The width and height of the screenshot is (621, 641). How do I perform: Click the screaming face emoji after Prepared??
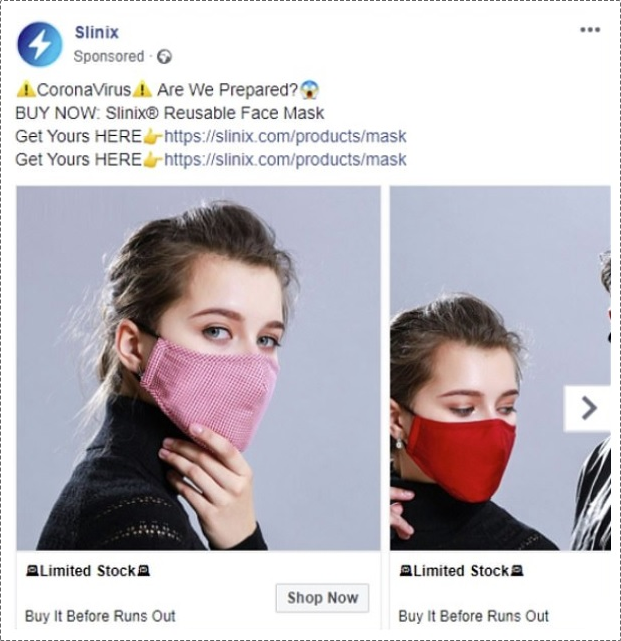[309, 90]
